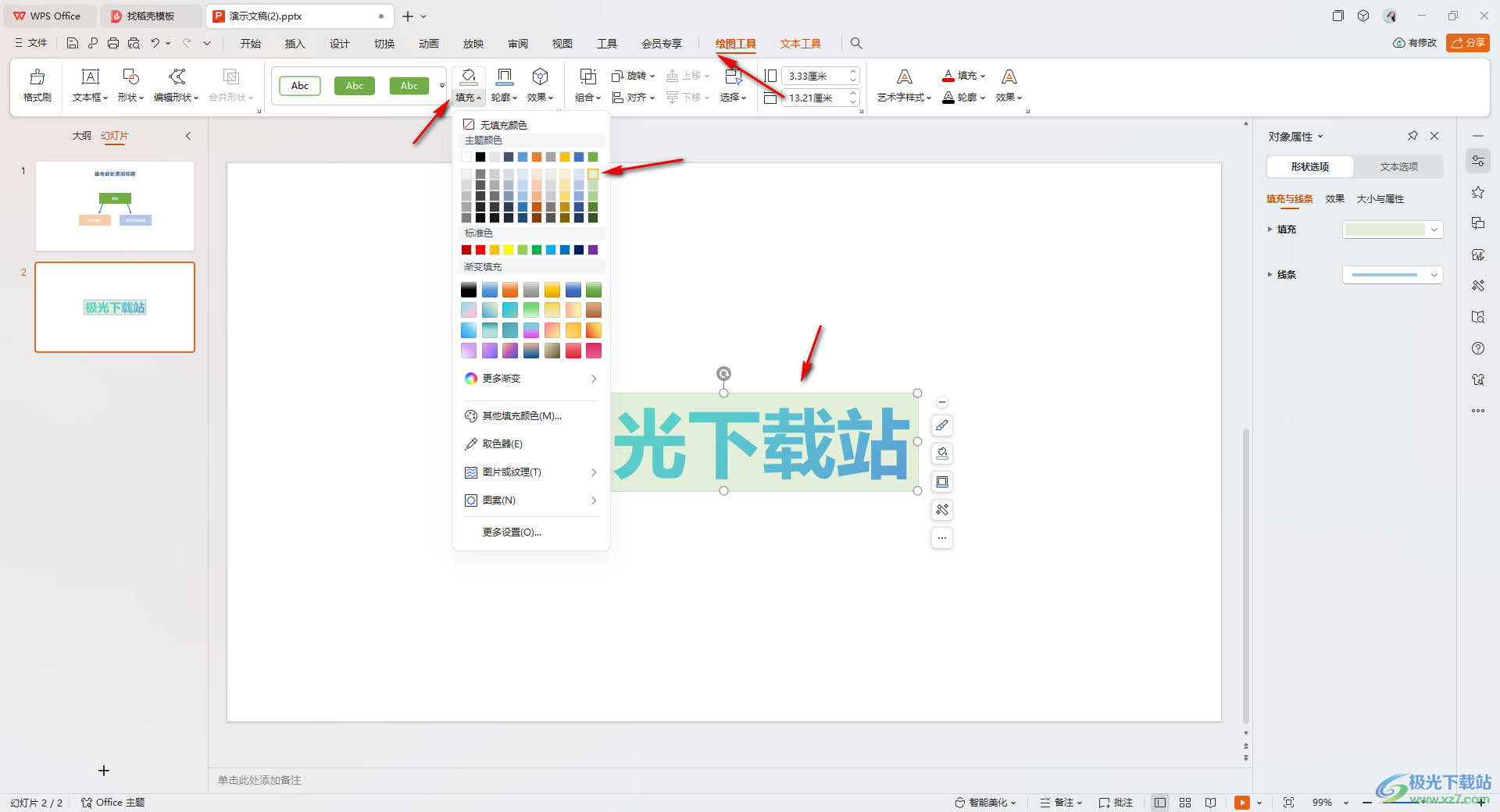Click the notes area 单击此处添加备注
The height and width of the screenshot is (812, 1500).
[259, 780]
